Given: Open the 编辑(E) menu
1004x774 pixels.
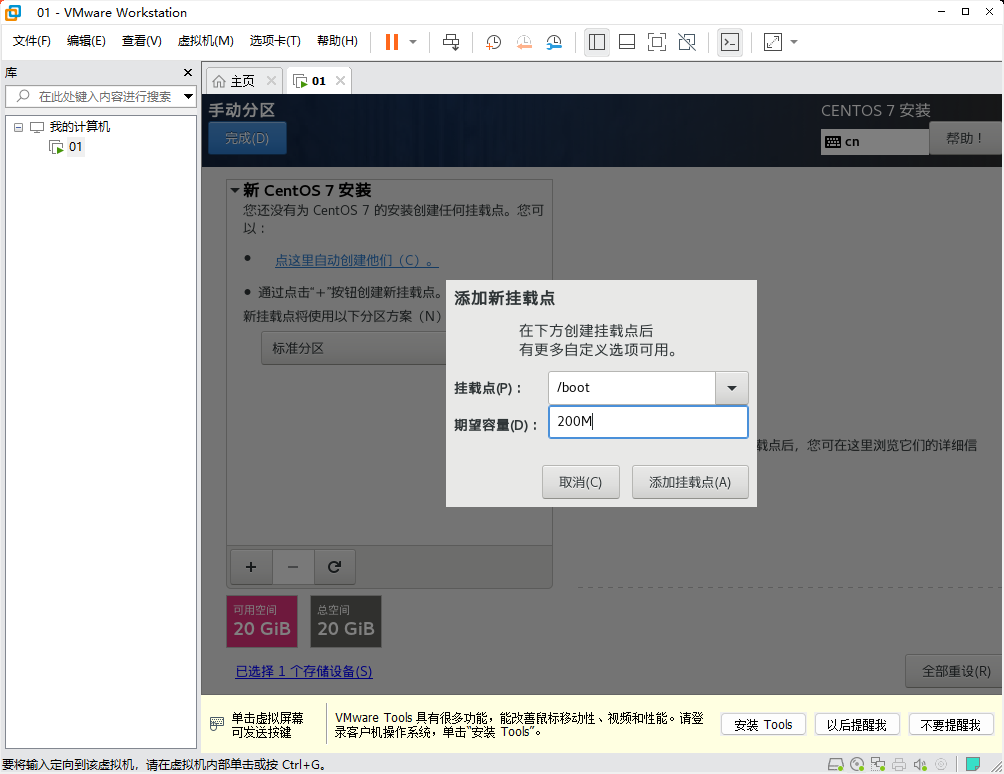Looking at the screenshot, I should point(86,41).
